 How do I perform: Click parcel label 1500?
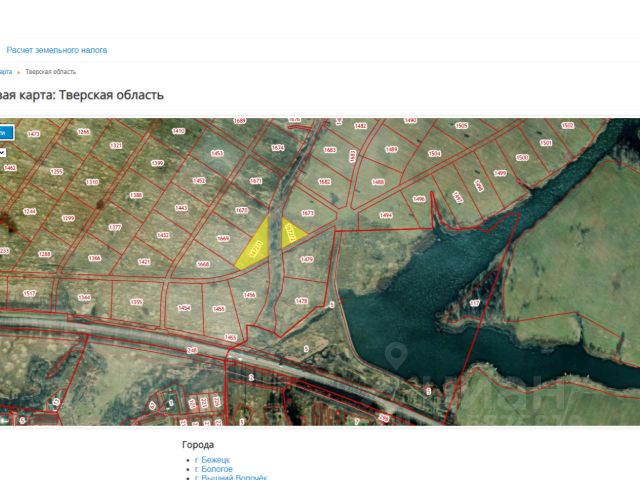pyautogui.click(x=522, y=158)
